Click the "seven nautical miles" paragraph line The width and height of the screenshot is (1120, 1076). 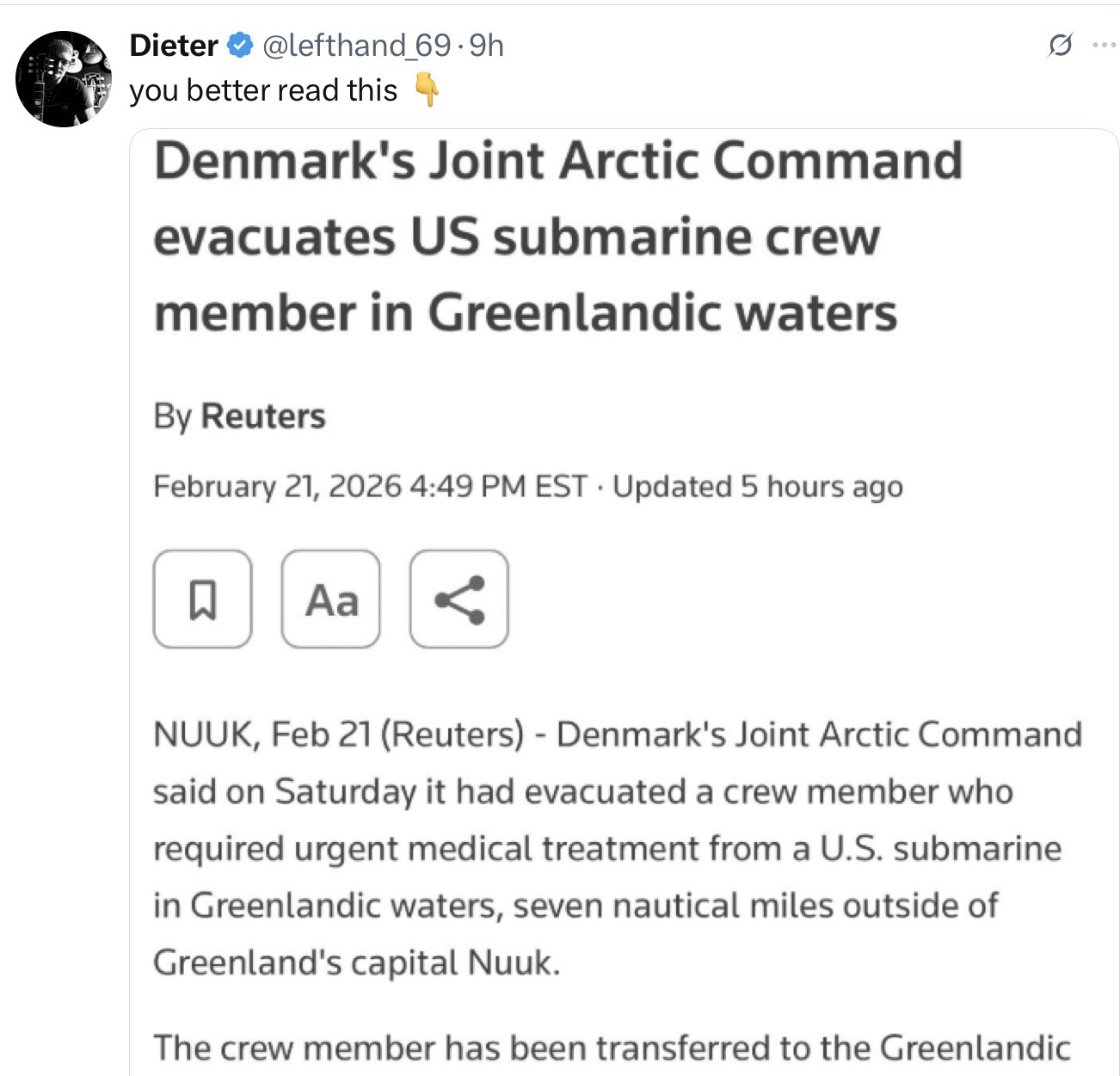coord(575,905)
